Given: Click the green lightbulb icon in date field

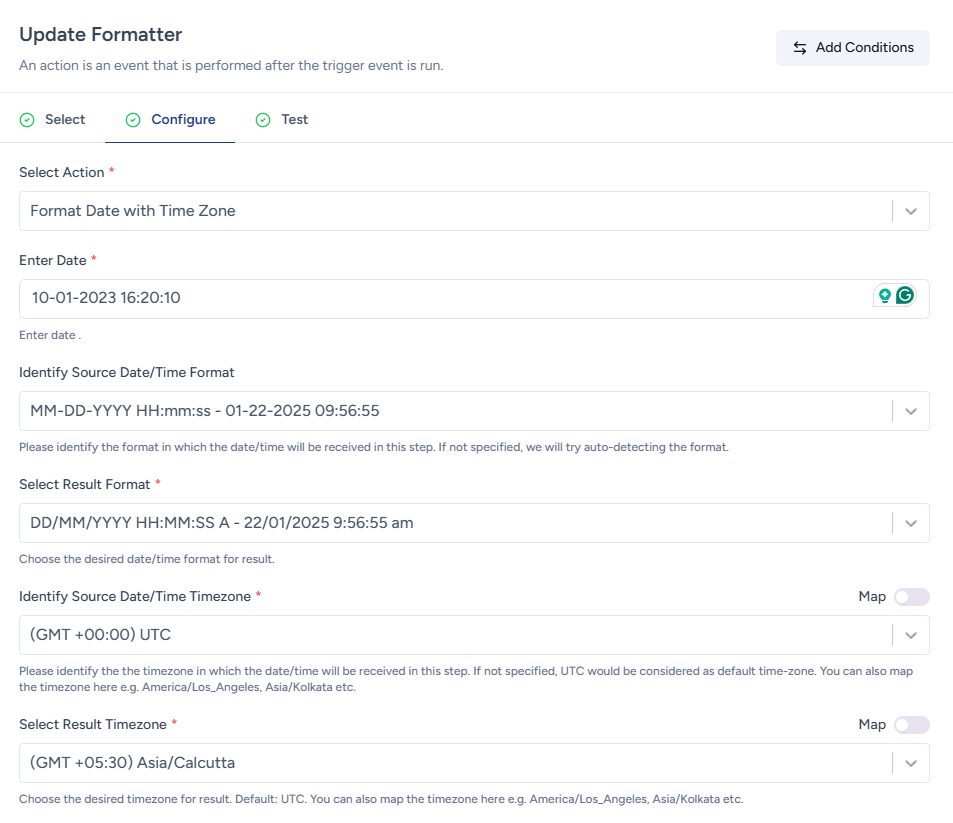Looking at the screenshot, I should [884, 296].
